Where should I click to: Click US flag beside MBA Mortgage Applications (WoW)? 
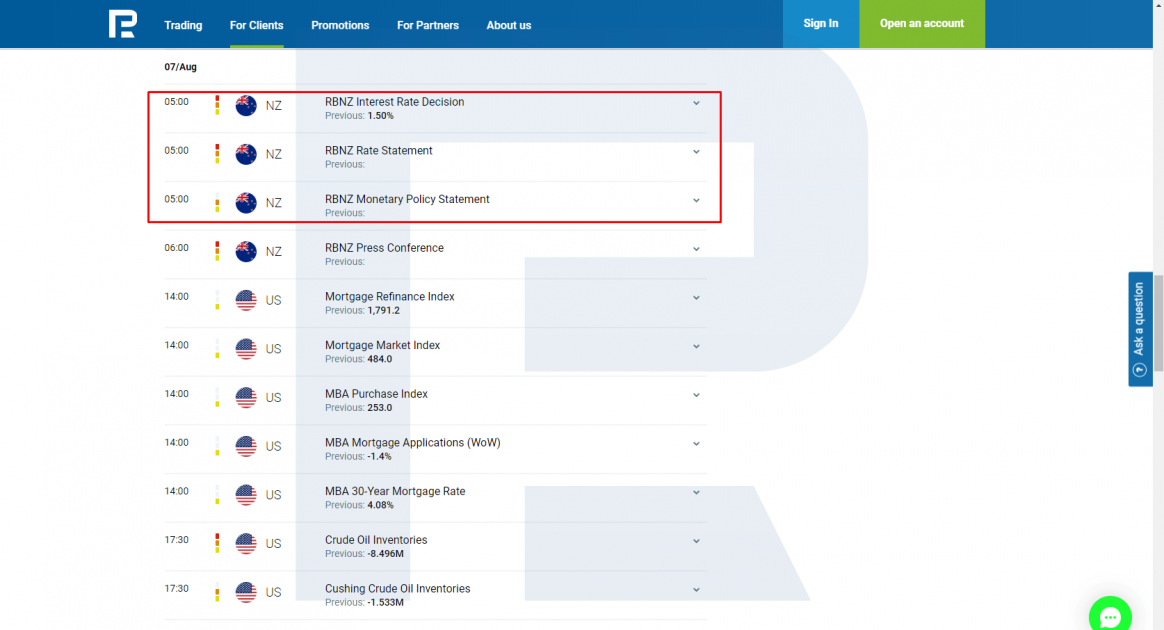(x=246, y=446)
